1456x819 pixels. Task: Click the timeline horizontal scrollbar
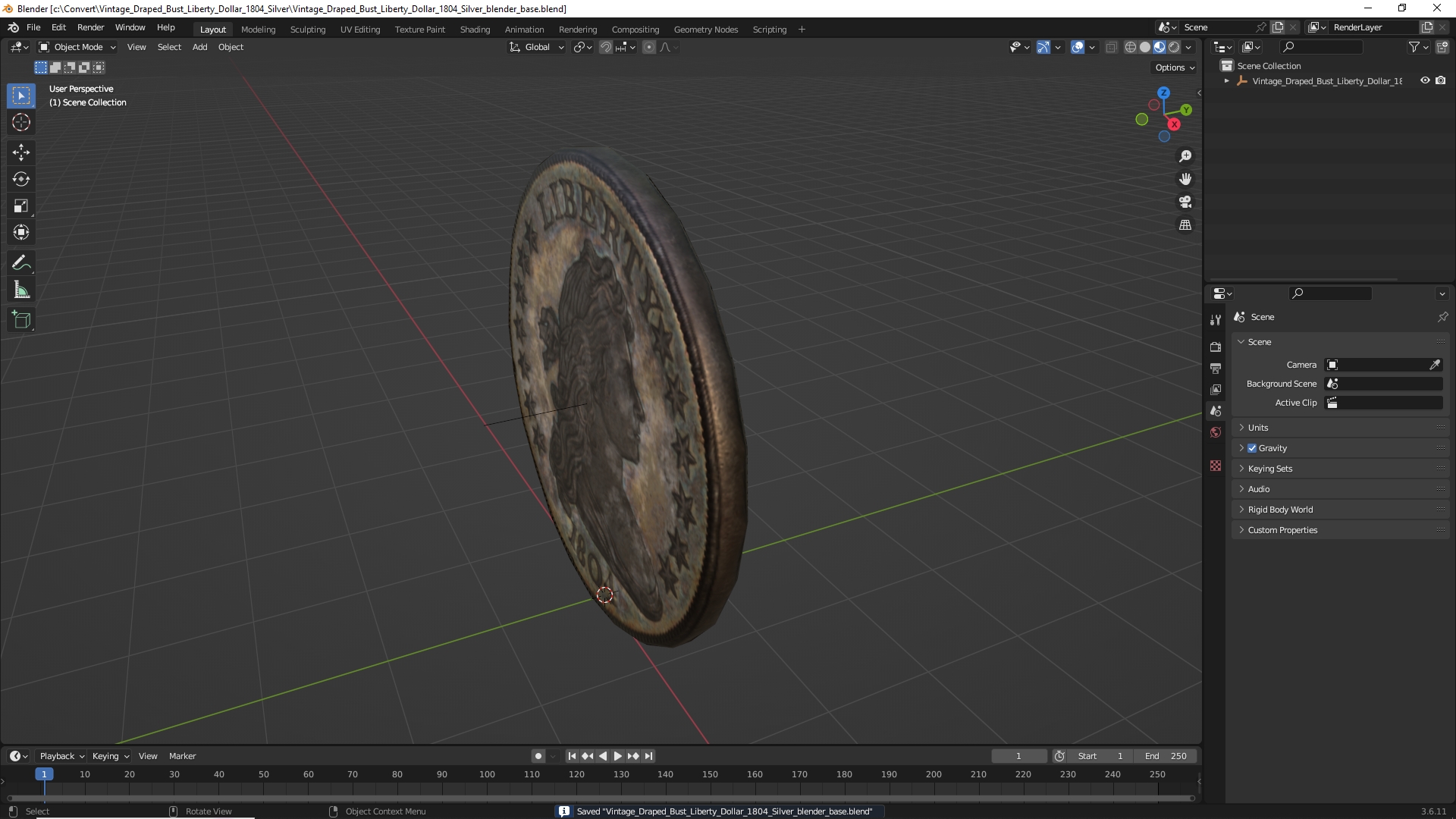point(601,798)
